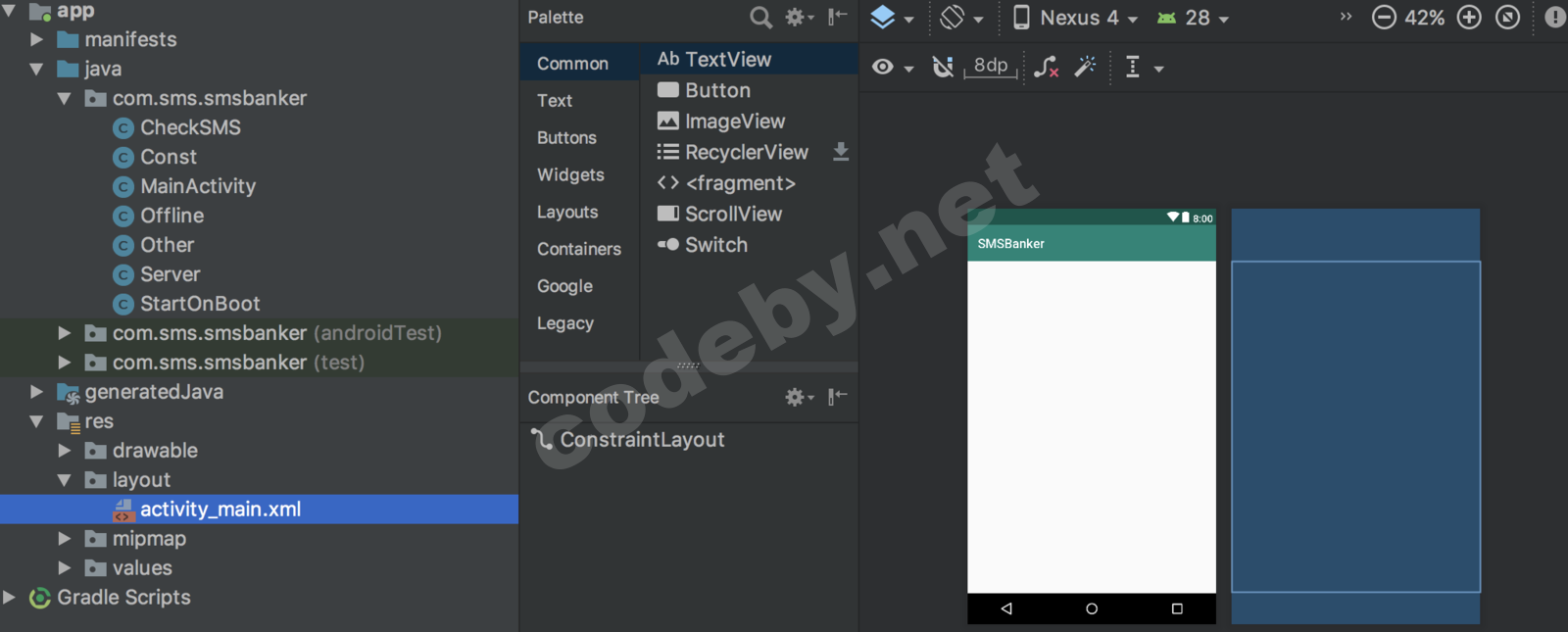This screenshot has width=1568, height=632.
Task: Open the Widgets palette category
Action: (579, 174)
